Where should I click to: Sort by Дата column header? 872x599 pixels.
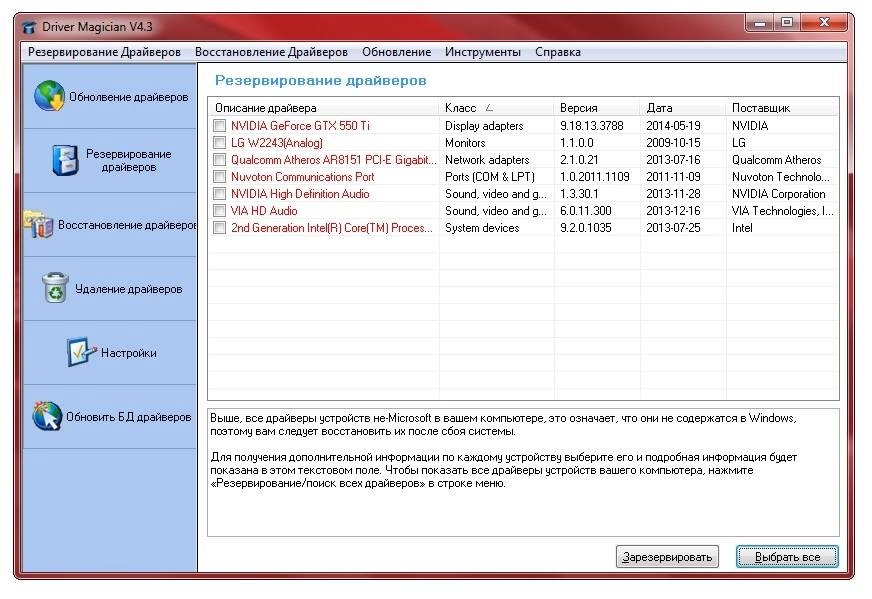[x=684, y=108]
